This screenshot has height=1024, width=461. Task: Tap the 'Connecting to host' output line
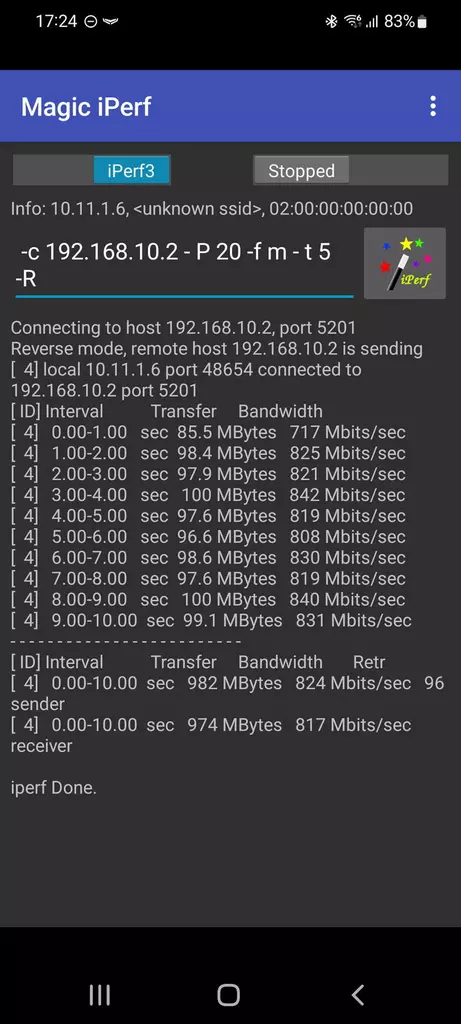click(183, 328)
